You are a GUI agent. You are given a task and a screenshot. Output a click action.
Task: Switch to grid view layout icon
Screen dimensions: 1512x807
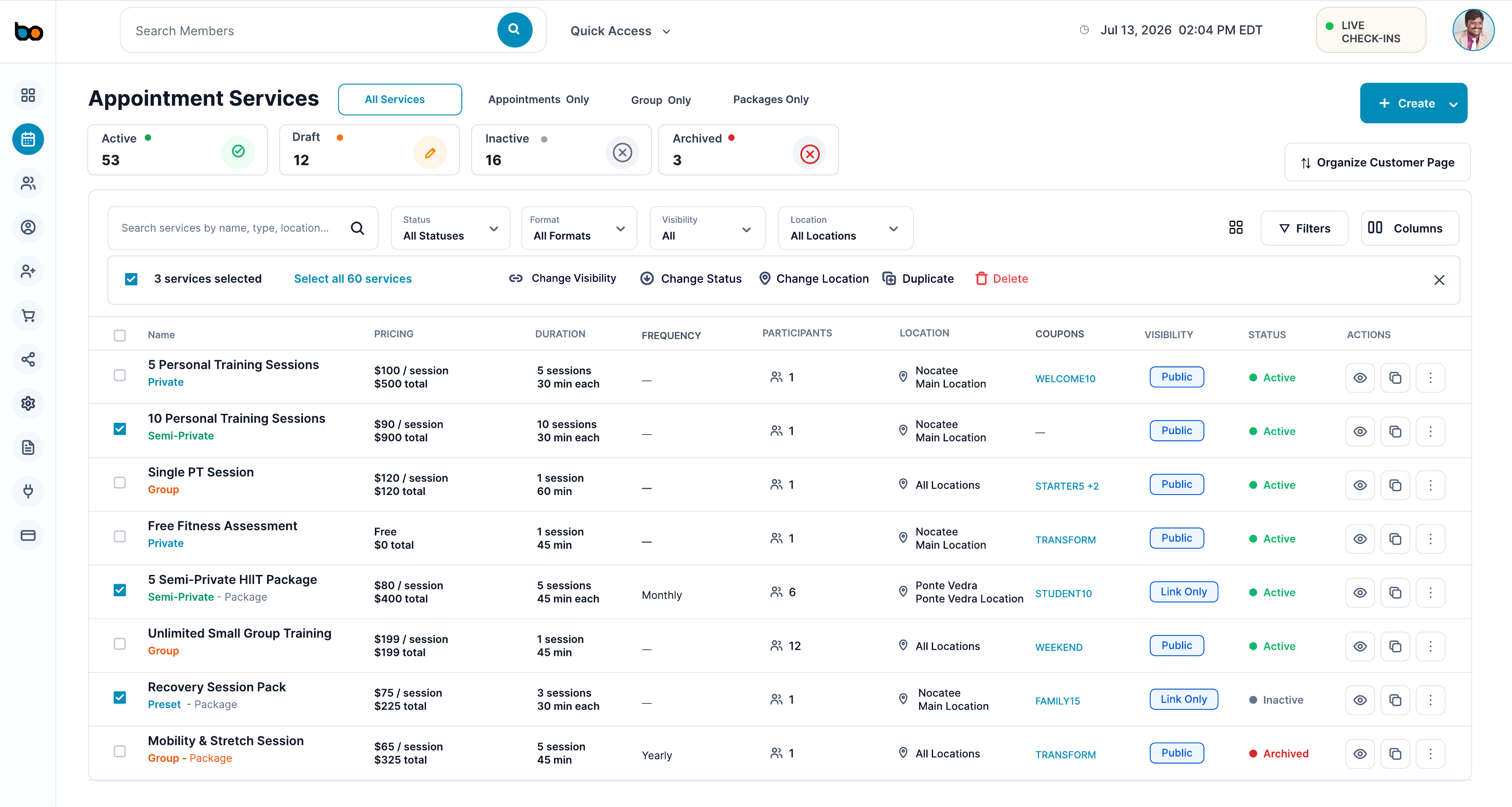click(1236, 228)
